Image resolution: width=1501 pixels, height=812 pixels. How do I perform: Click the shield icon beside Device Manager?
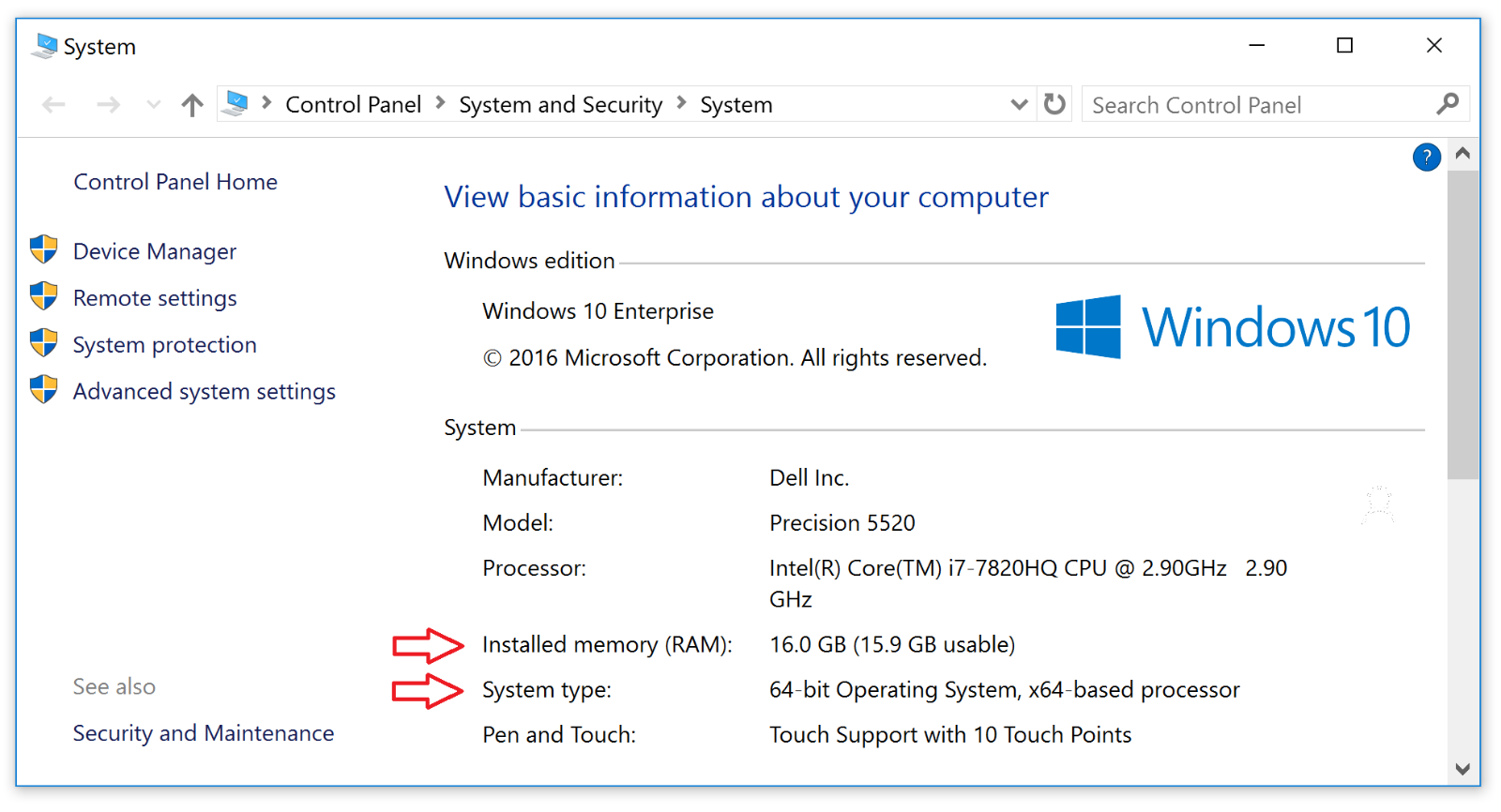pyautogui.click(x=44, y=250)
